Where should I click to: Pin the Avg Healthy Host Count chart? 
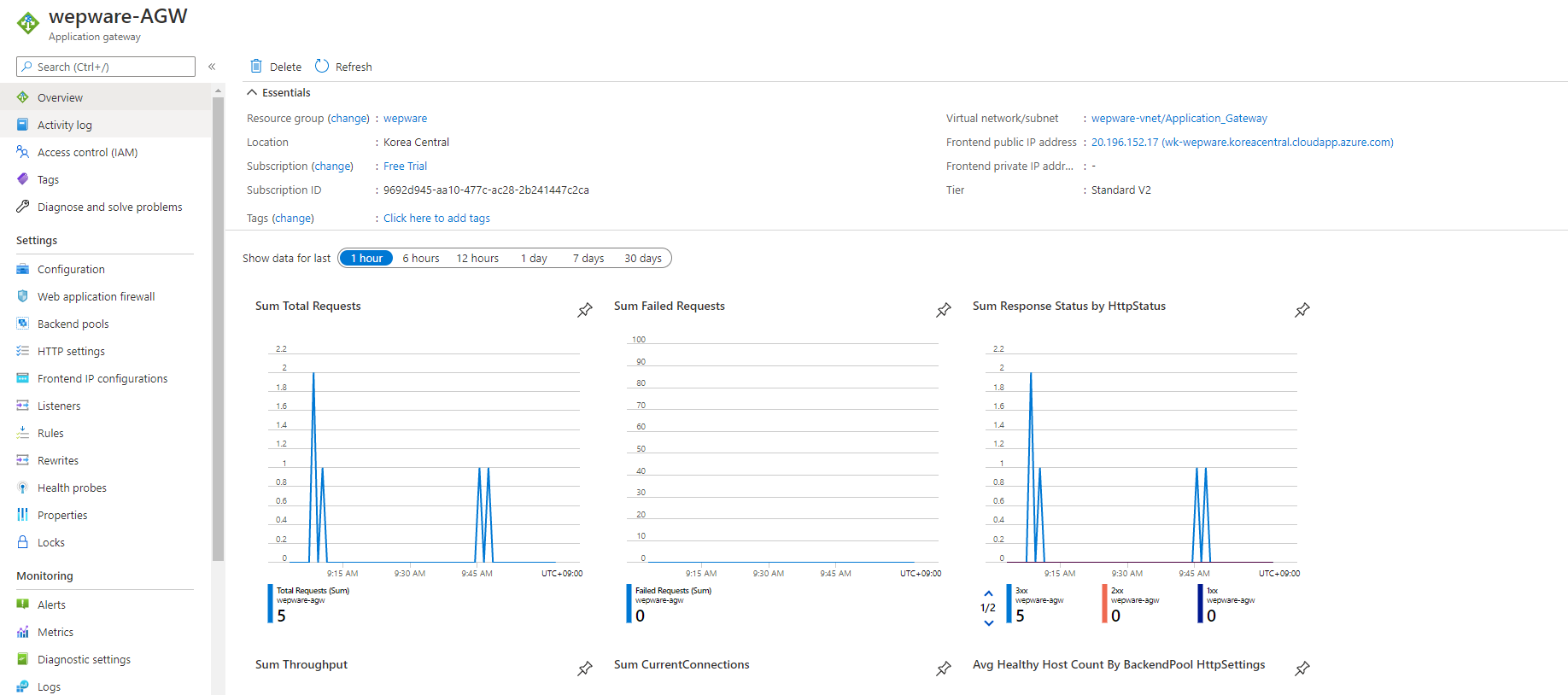pyautogui.click(x=1302, y=669)
